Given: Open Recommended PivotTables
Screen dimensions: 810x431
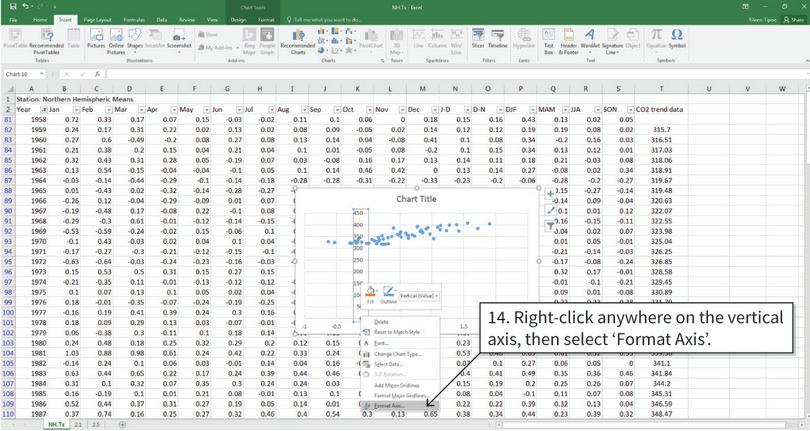Looking at the screenshot, I should click(x=46, y=41).
